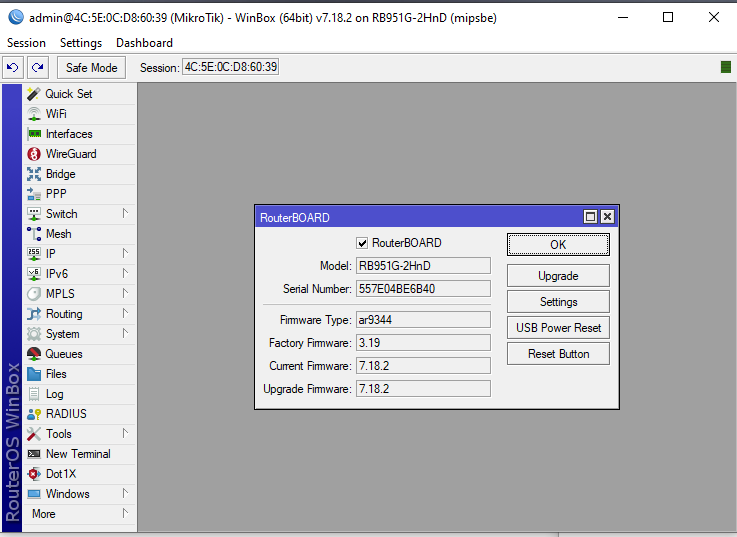
Task: Select the Quick Set label
Action: coord(69,94)
